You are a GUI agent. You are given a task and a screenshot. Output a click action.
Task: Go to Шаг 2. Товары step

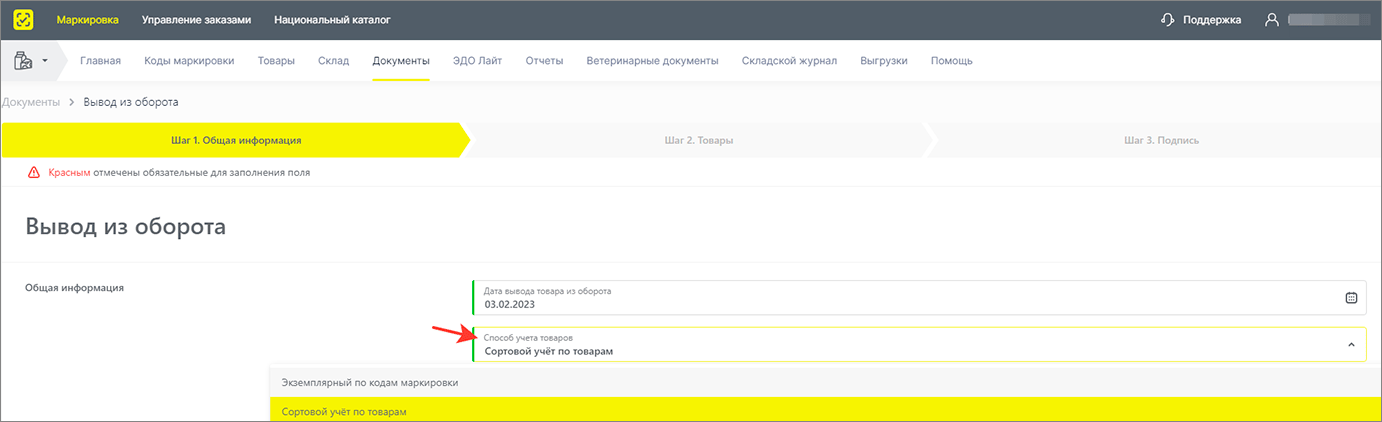pyautogui.click(x=698, y=140)
